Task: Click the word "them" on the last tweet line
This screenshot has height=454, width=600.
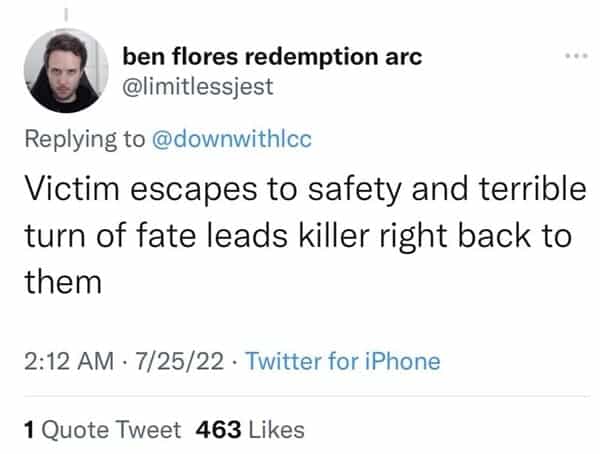Action: [x=62, y=283]
